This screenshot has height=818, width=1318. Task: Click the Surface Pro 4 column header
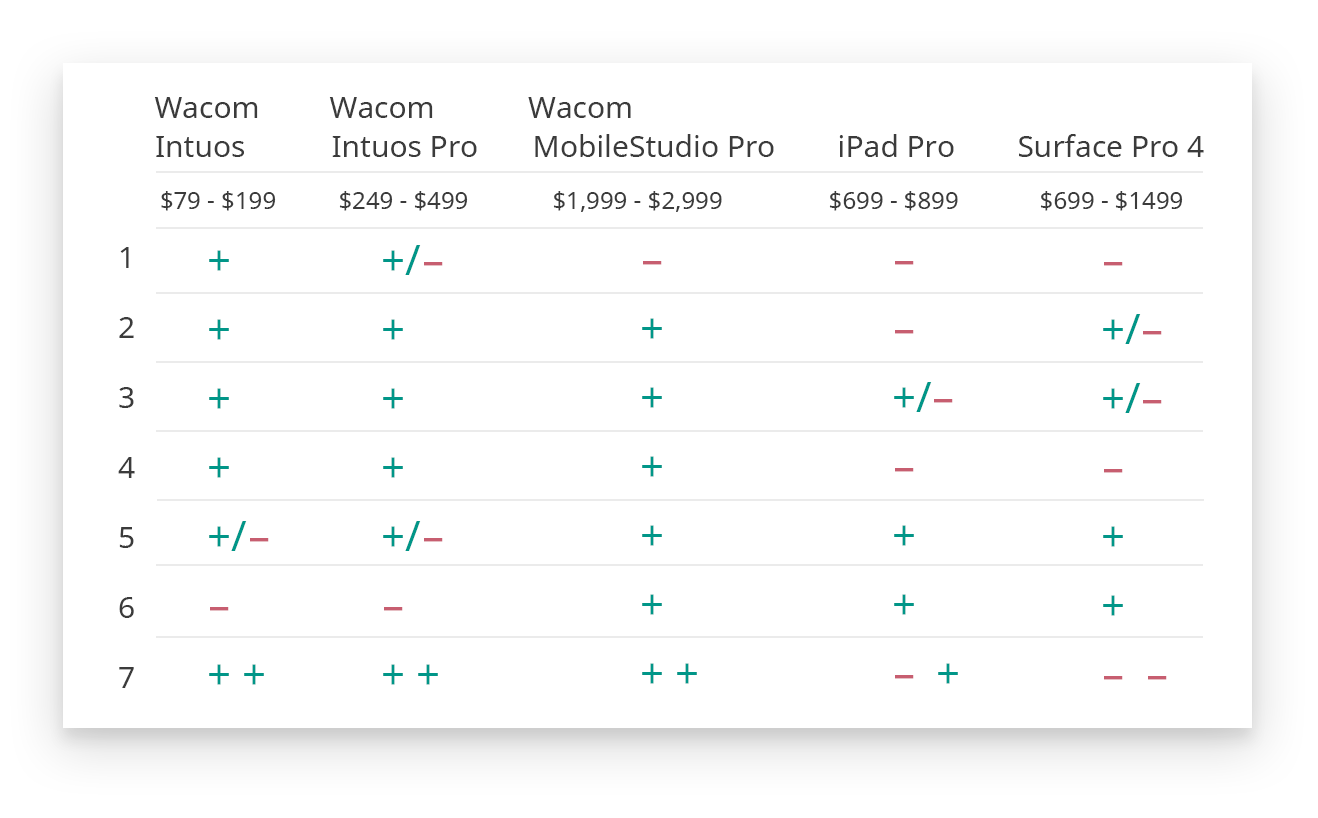[1110, 147]
